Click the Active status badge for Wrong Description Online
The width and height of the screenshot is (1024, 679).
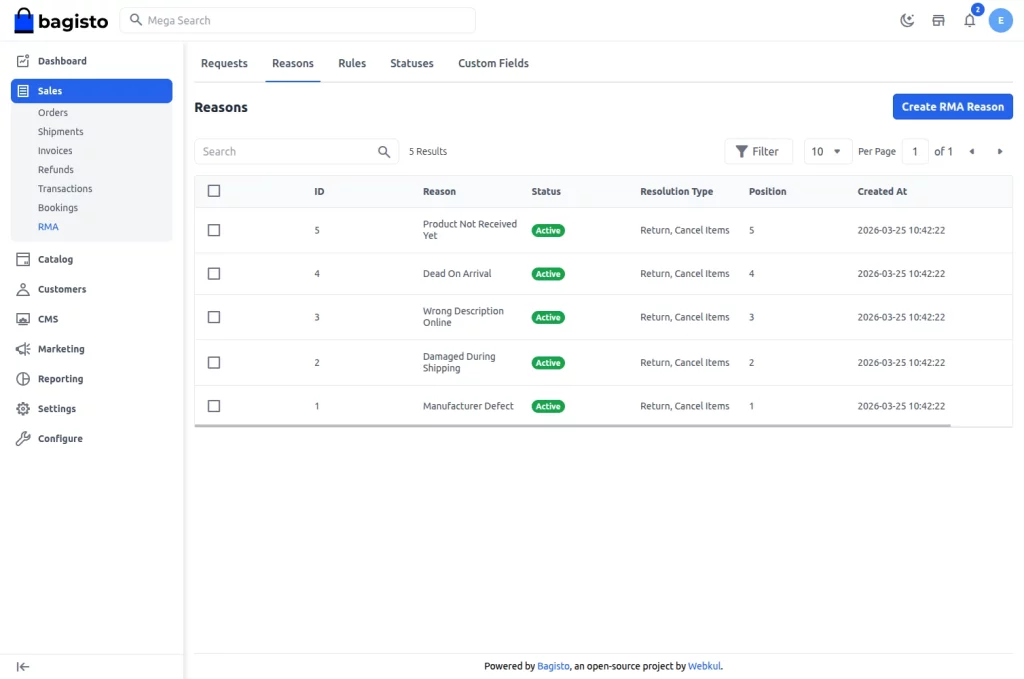click(x=547, y=317)
